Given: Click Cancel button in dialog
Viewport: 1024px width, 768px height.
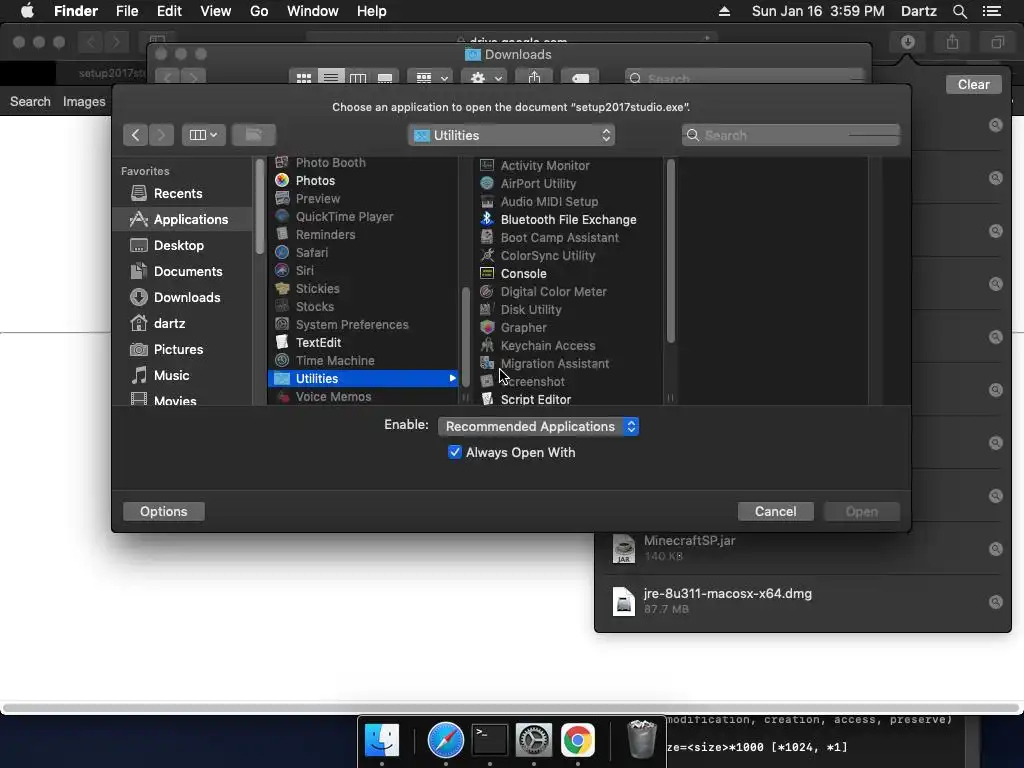Looking at the screenshot, I should pyautogui.click(x=775, y=511).
